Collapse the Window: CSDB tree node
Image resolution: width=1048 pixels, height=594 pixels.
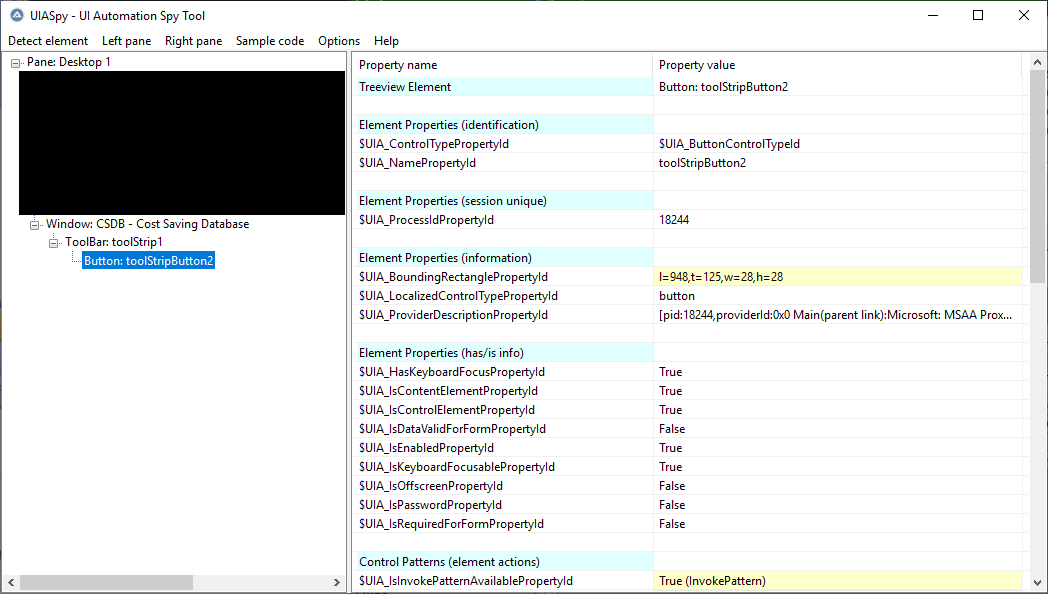tap(35, 225)
